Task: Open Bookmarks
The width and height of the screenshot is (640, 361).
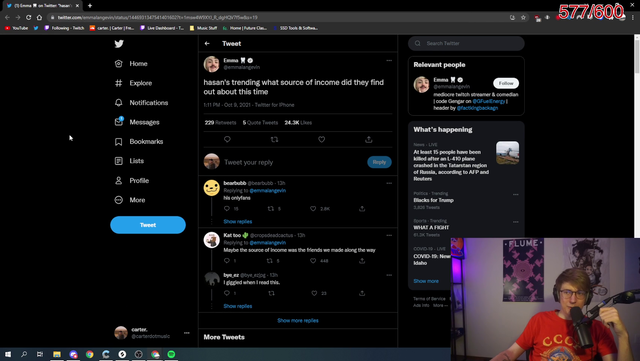Action: pos(139,141)
